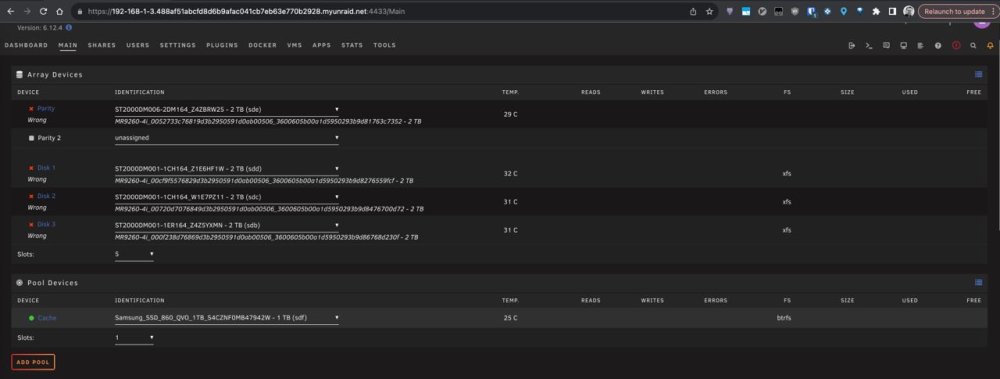Viewport: 1000px width, 379px height.
Task: Click the gray status square beside Parity 2
Action: tap(31, 138)
